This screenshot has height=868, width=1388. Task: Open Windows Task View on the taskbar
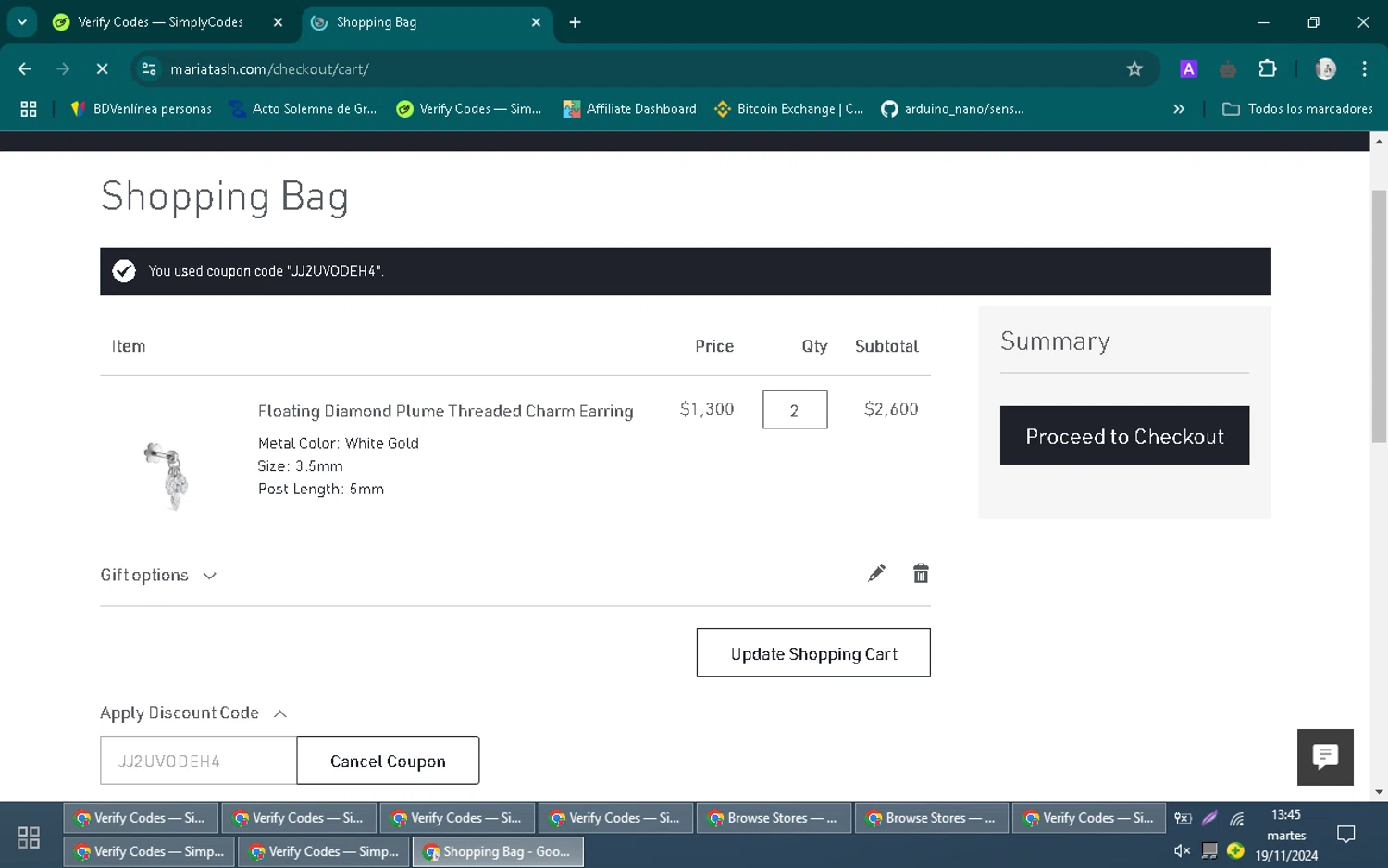pos(29,837)
